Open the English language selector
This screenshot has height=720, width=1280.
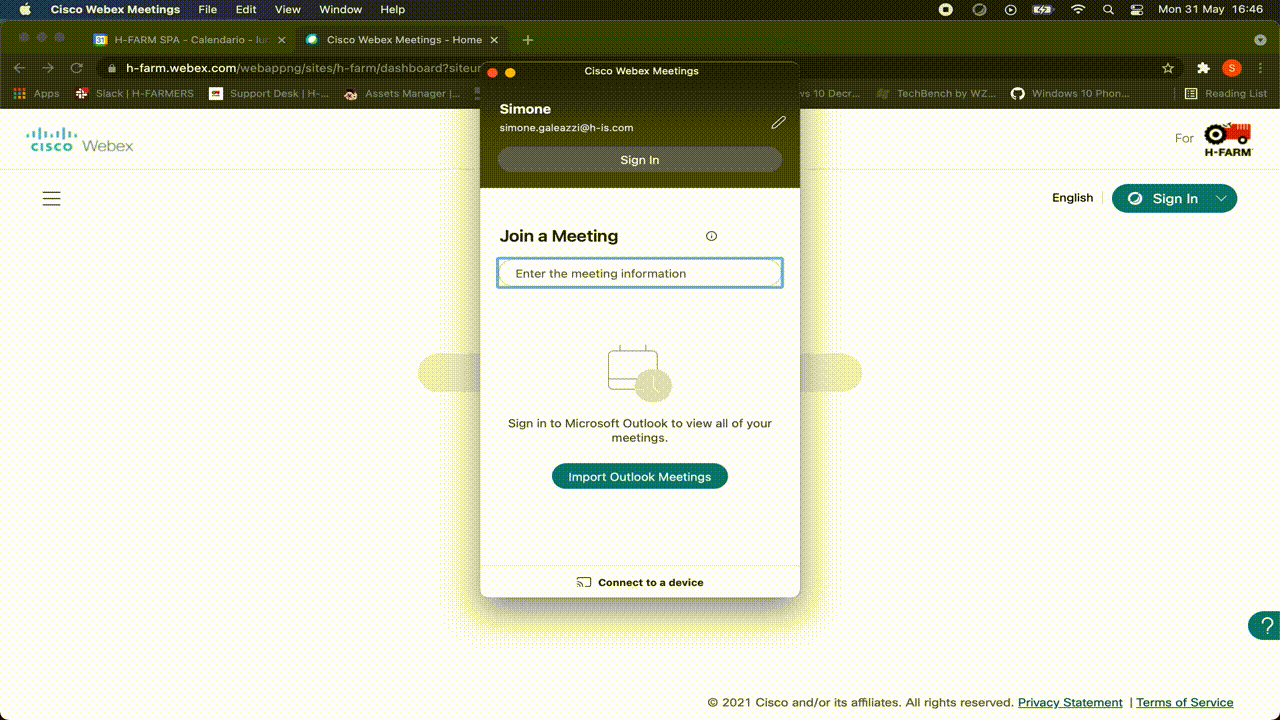pyautogui.click(x=1072, y=198)
